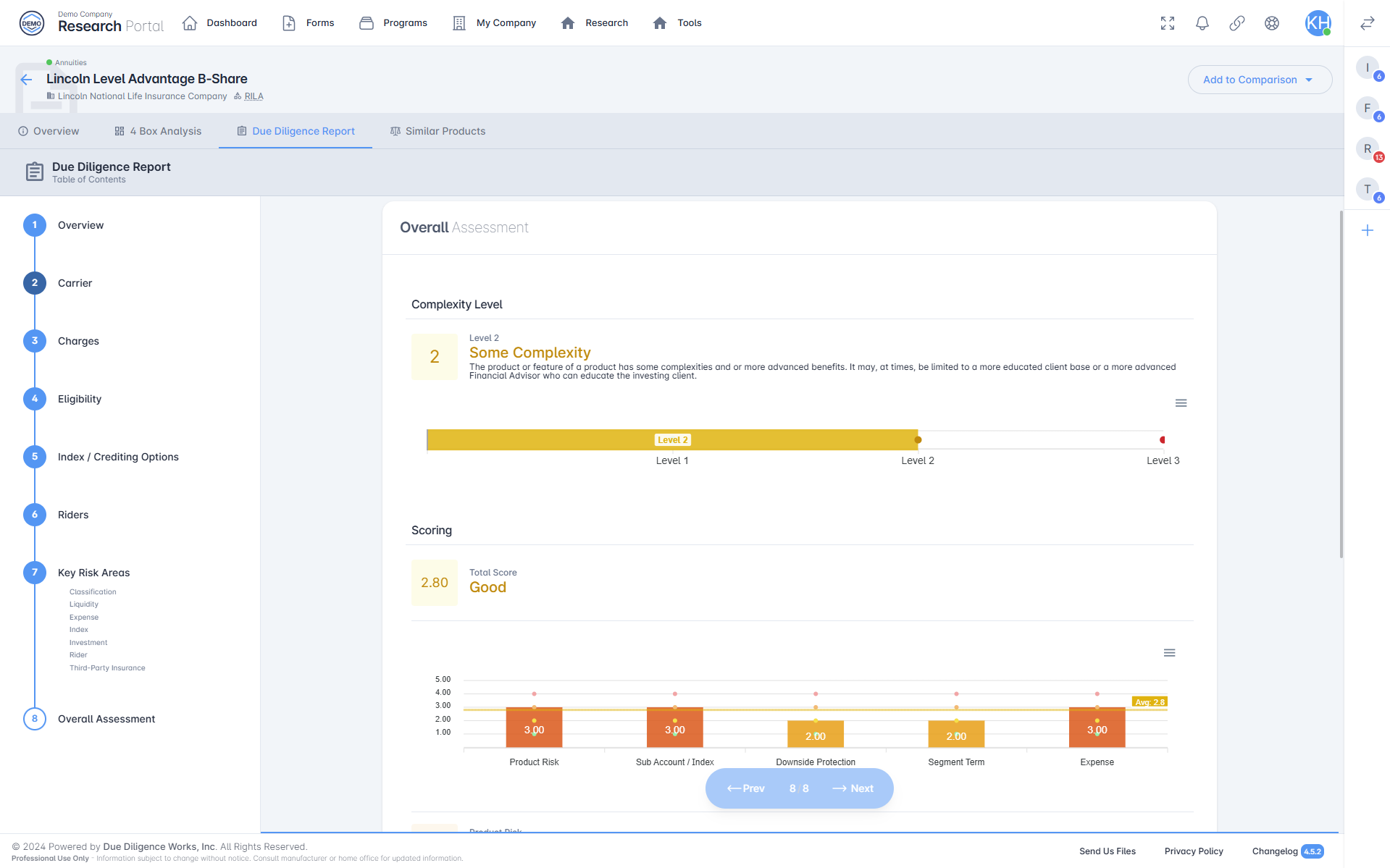This screenshot has width=1390, height=868.
Task: Open the R sidebar badge with 13
Action: tap(1368, 149)
